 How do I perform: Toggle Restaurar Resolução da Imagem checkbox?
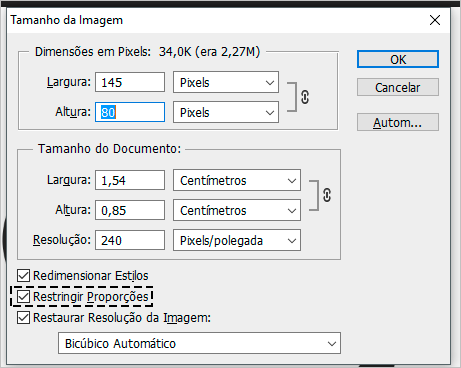pos(23,317)
